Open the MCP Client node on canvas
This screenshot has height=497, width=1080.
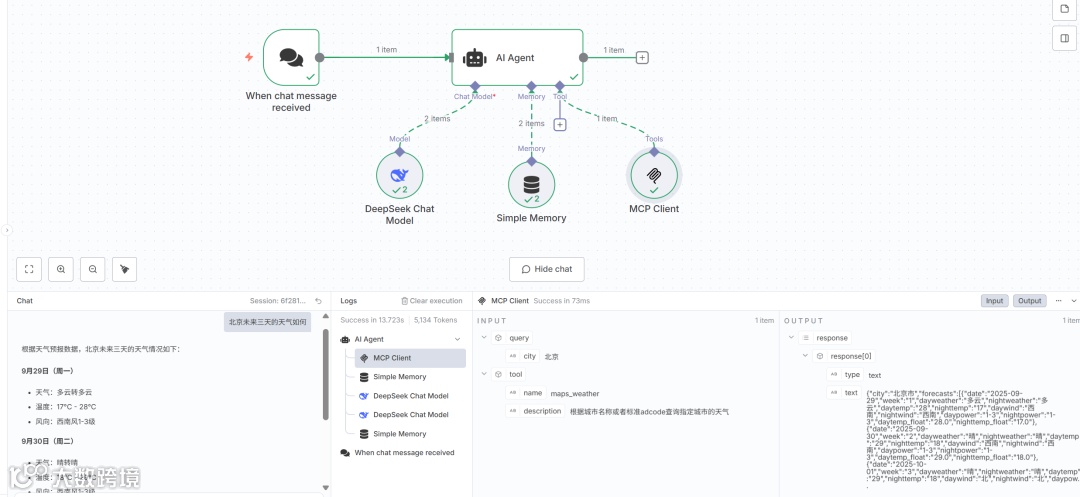coord(654,175)
